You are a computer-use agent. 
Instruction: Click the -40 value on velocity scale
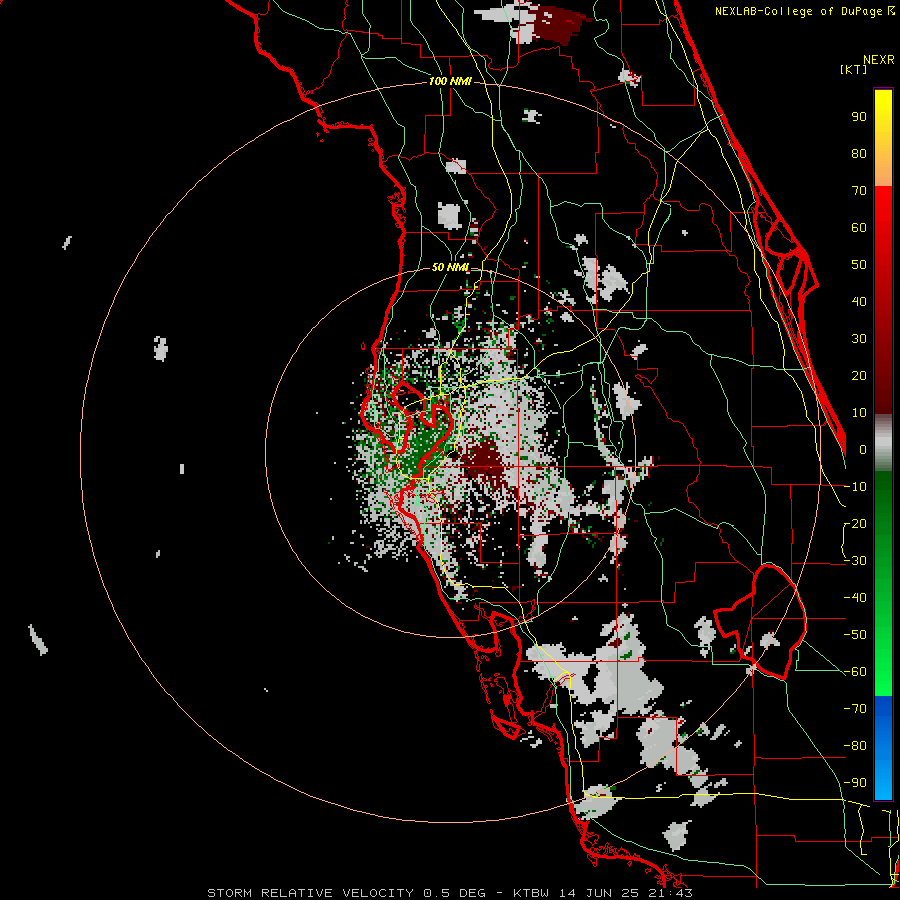click(x=855, y=598)
